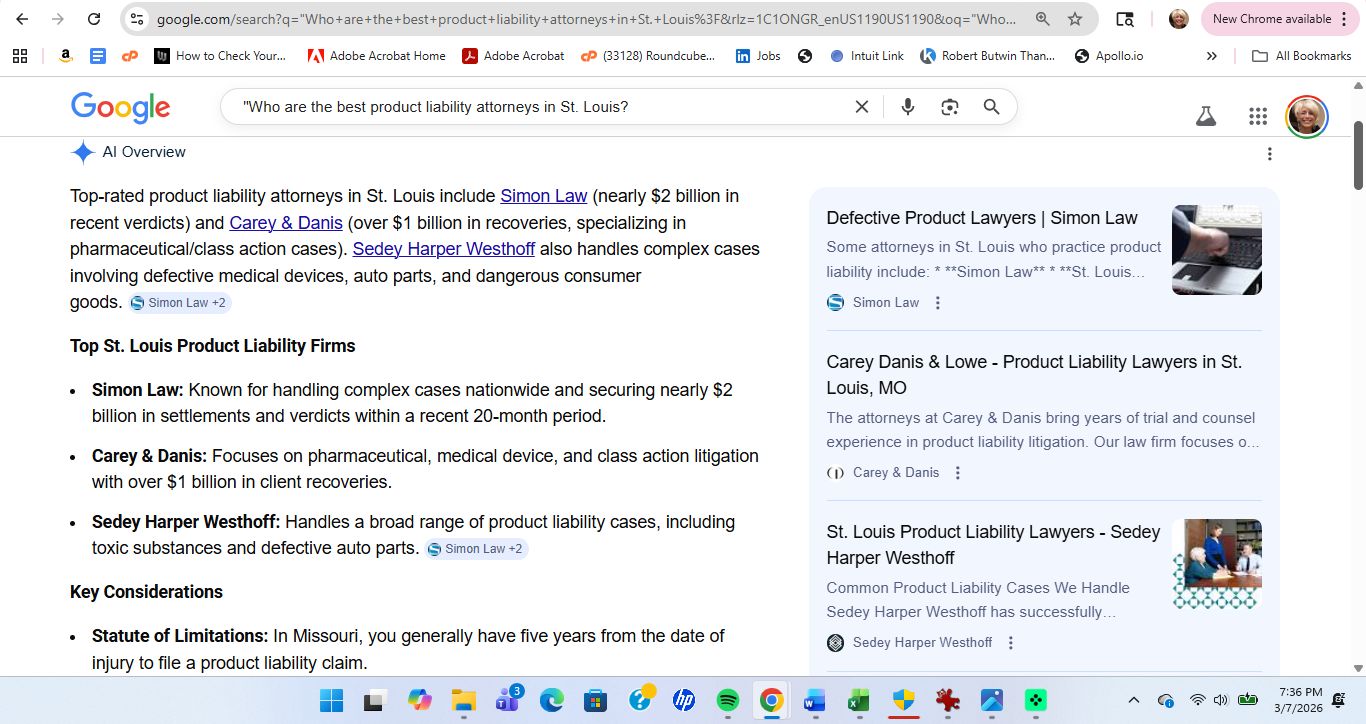Show more bookmarks with the overflow chevron
The width and height of the screenshot is (1366, 724).
click(x=1211, y=56)
